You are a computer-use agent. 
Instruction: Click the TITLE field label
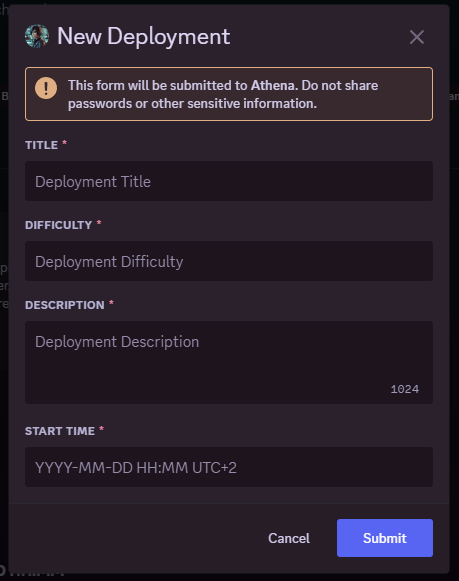click(x=41, y=145)
